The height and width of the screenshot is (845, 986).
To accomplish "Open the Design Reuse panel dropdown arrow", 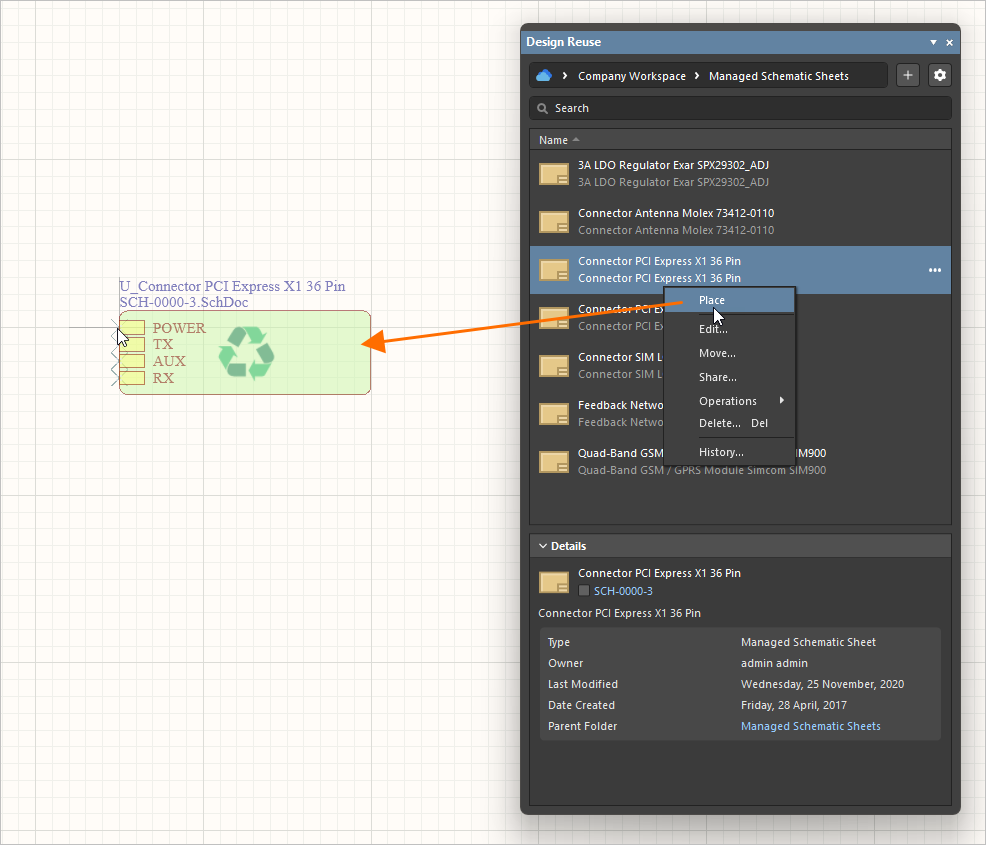I will tap(933, 43).
